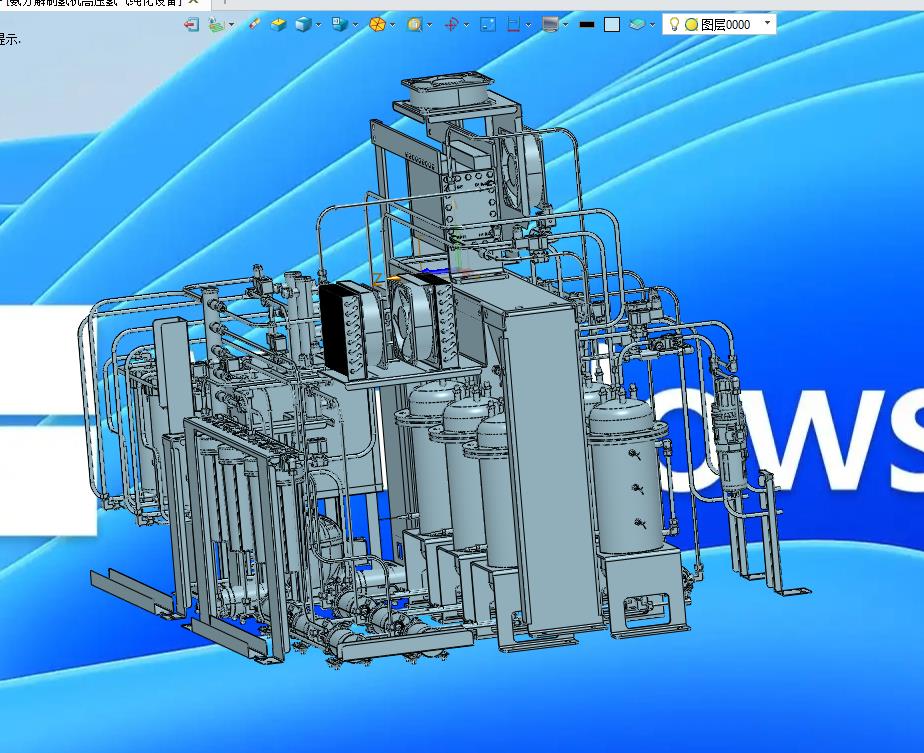Viewport: 924px width, 753px height.
Task: Click the document tab title
Action: point(91,2)
